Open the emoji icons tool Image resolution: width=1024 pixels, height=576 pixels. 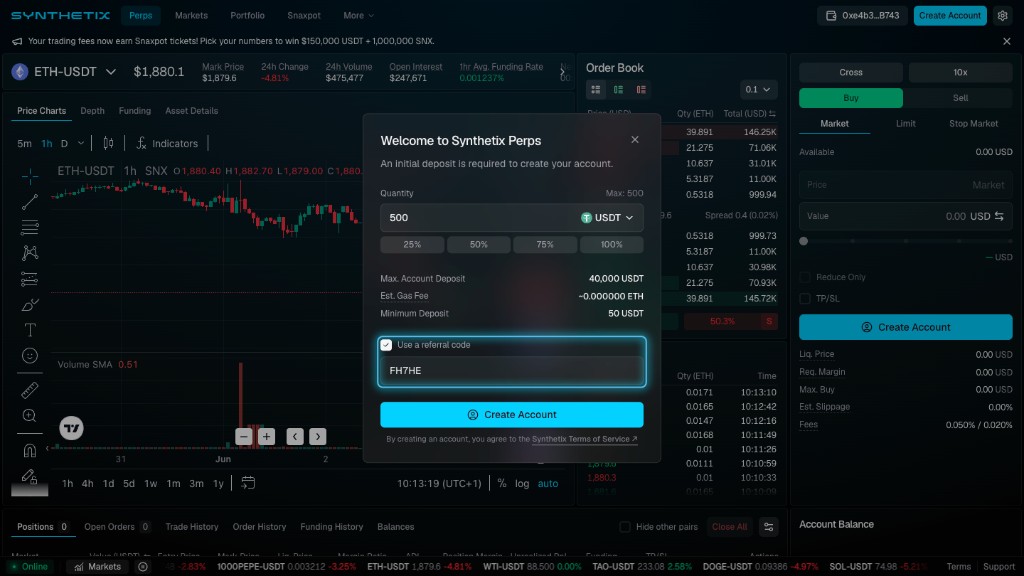[x=29, y=355]
